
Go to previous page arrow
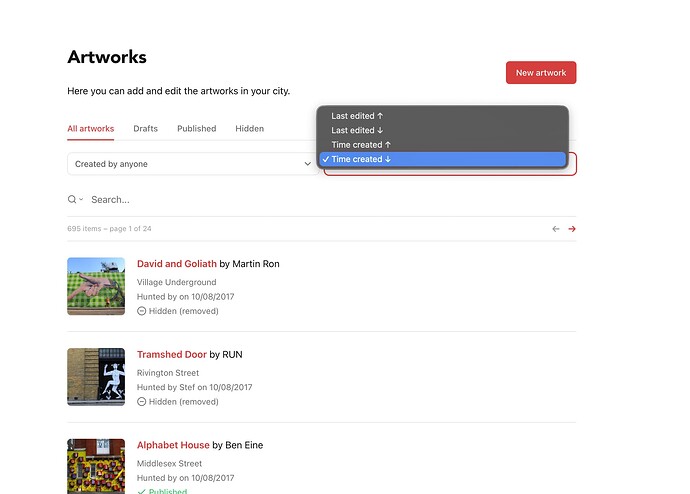coord(556,229)
